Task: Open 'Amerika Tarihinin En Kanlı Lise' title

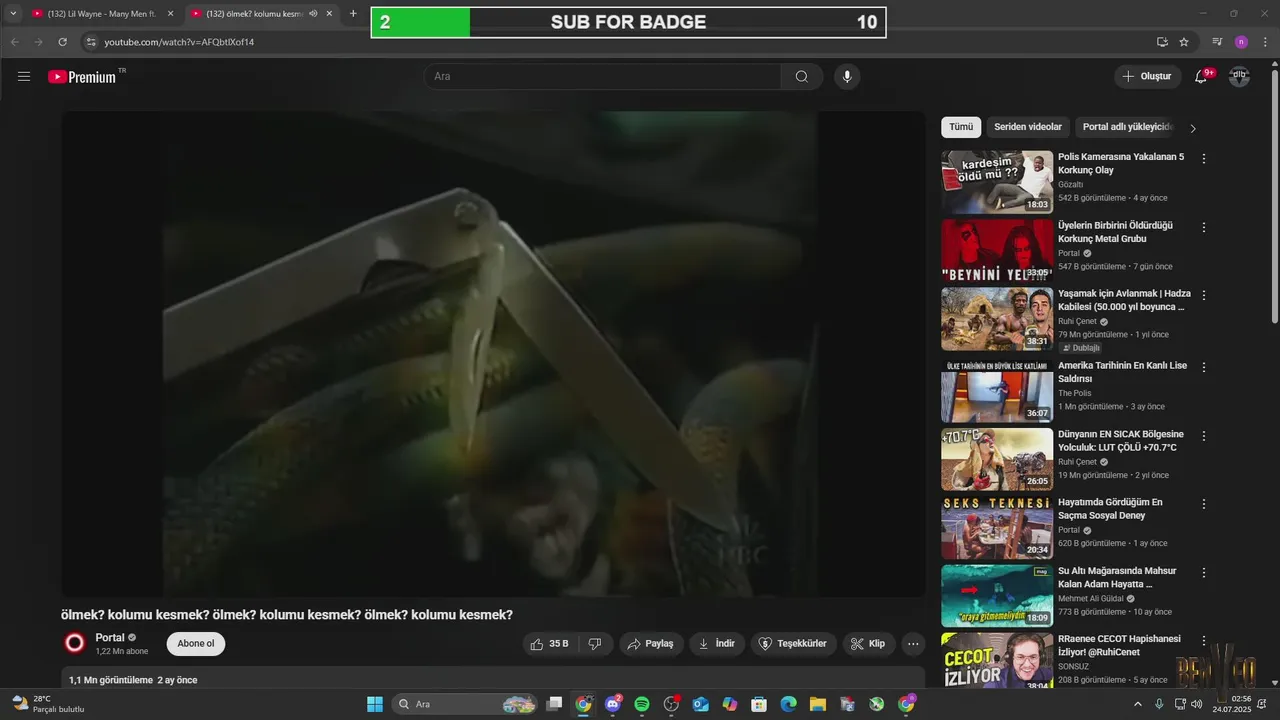Action: point(1122,372)
